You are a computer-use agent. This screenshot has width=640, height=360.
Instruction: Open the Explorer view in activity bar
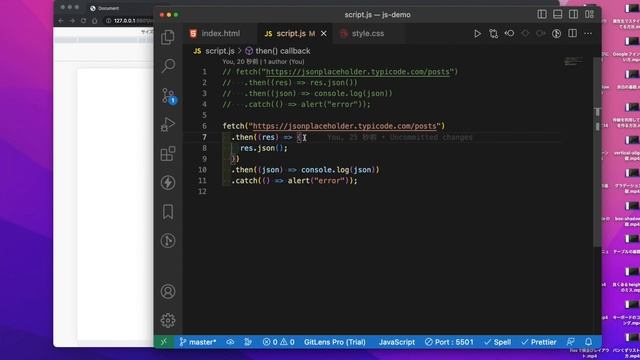pyautogui.click(x=168, y=37)
